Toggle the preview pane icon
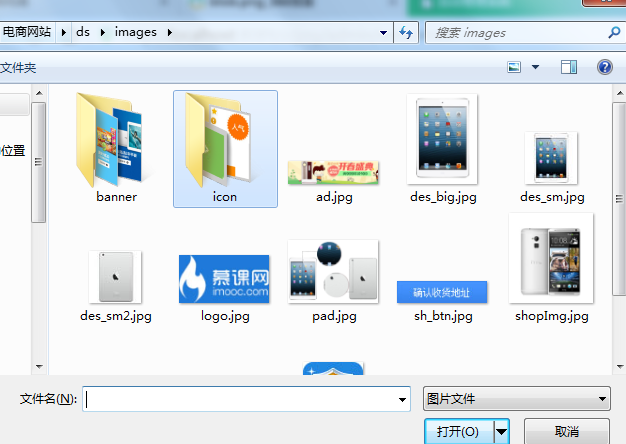This screenshot has width=626, height=444. click(569, 67)
